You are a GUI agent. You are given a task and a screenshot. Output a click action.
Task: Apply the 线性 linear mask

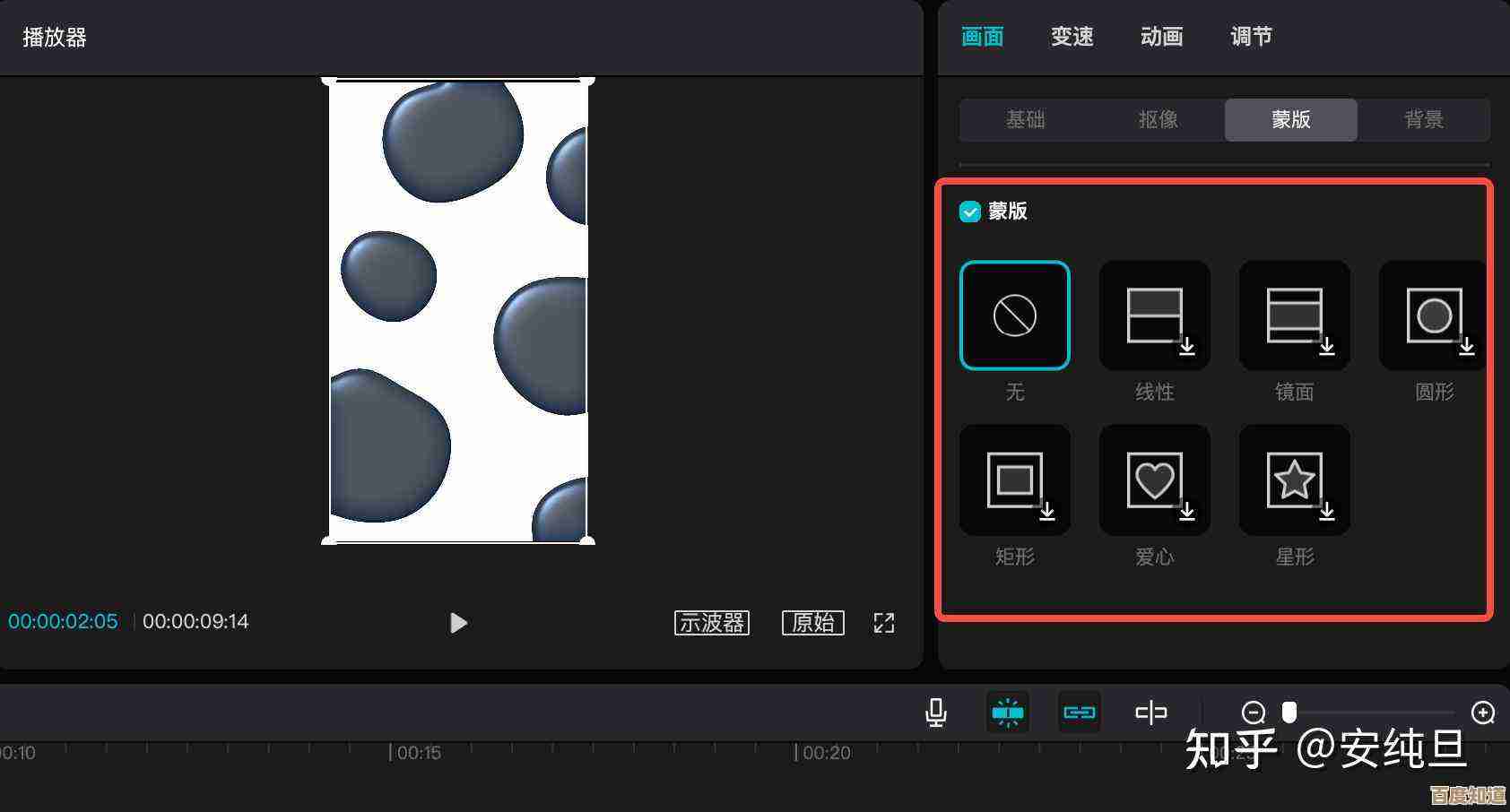click(x=1154, y=315)
